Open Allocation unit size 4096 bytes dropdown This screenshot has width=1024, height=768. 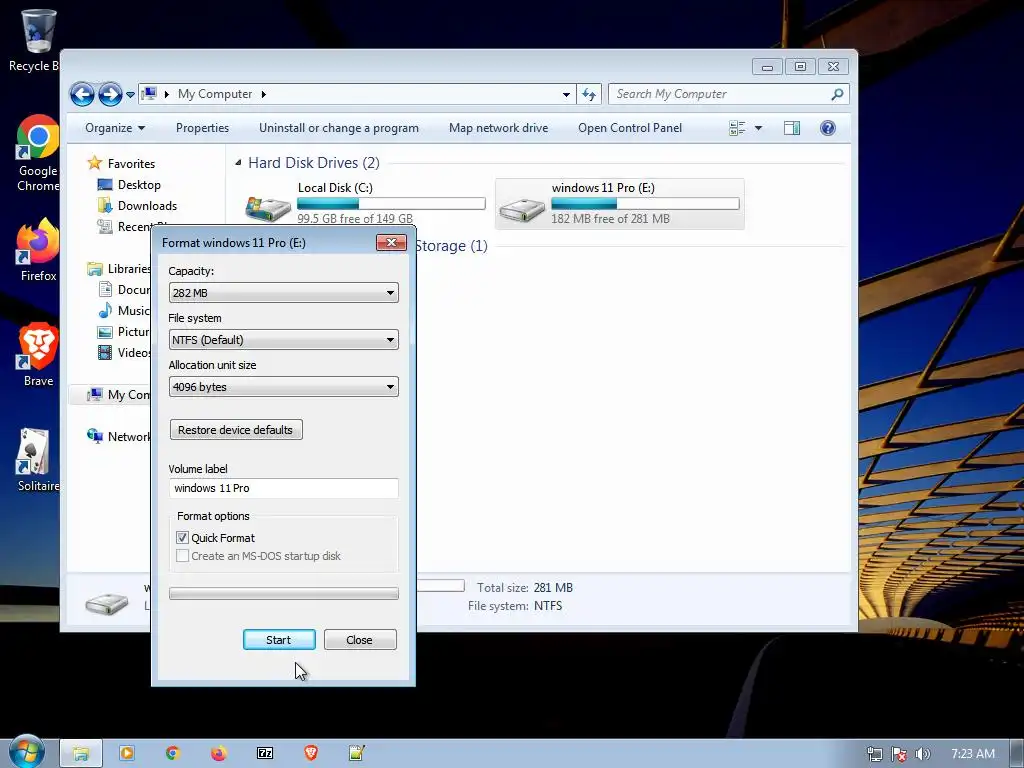283,387
